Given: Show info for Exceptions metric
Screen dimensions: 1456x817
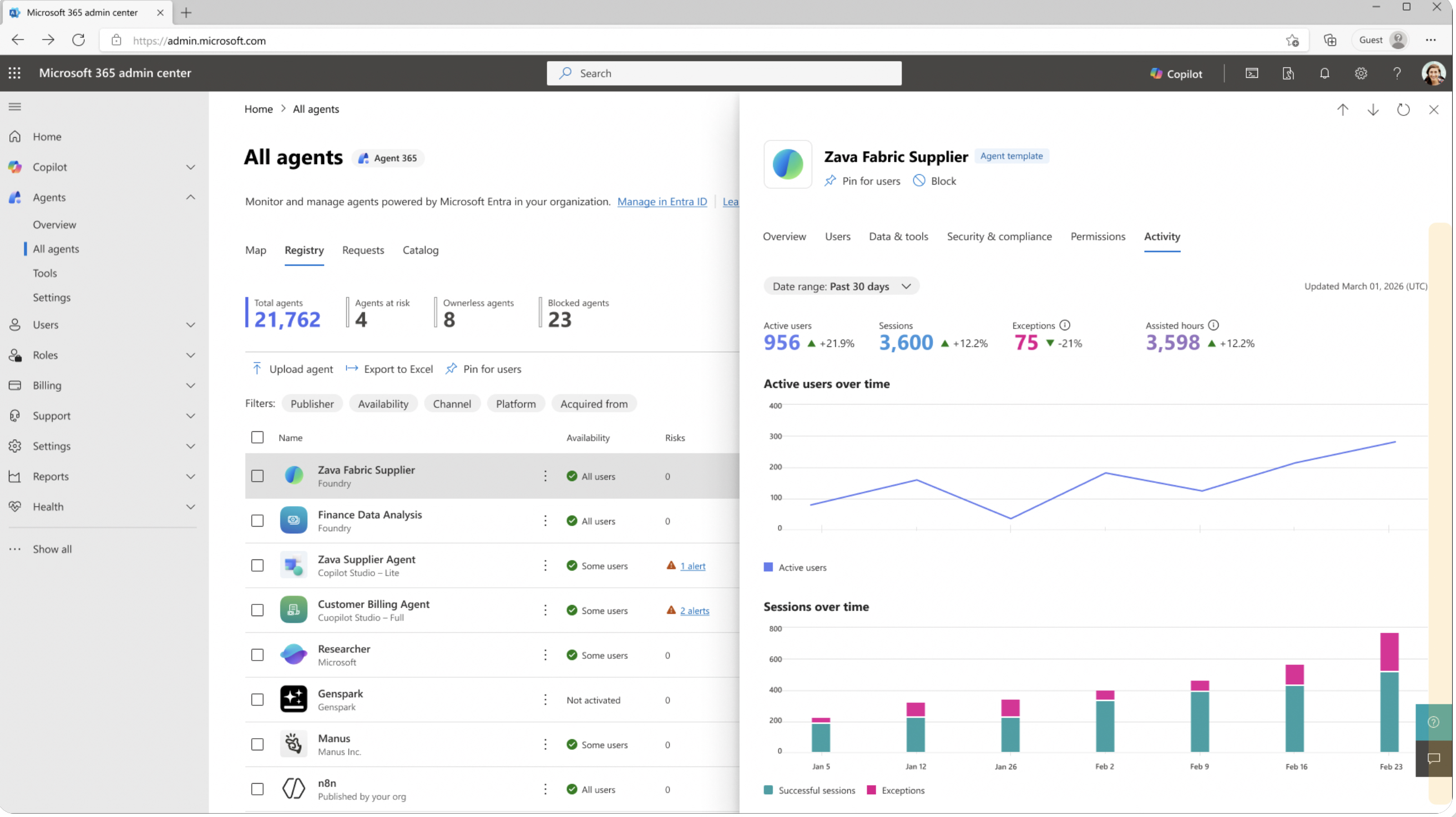Looking at the screenshot, I should click(1065, 325).
